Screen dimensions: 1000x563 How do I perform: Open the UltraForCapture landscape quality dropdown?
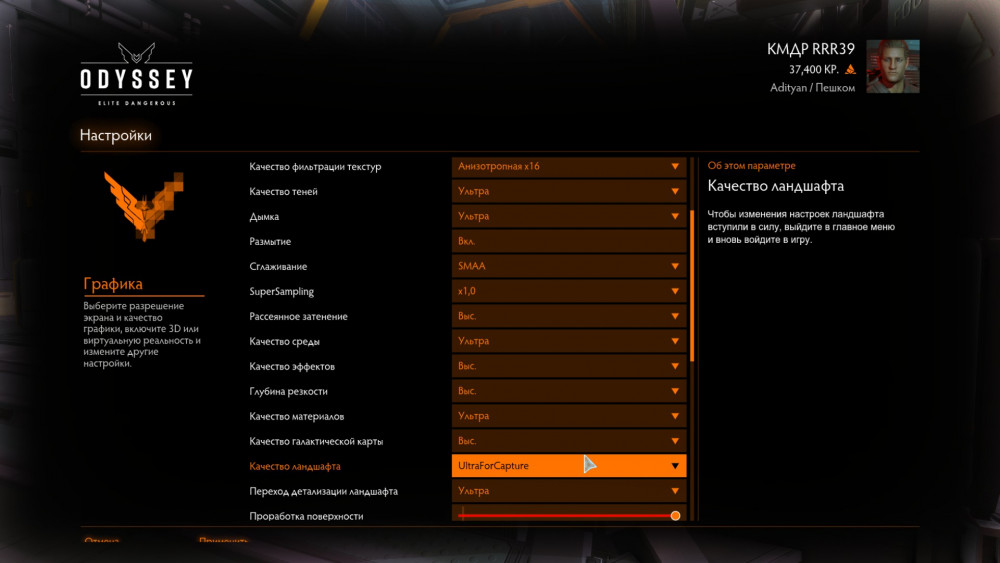[x=569, y=465]
